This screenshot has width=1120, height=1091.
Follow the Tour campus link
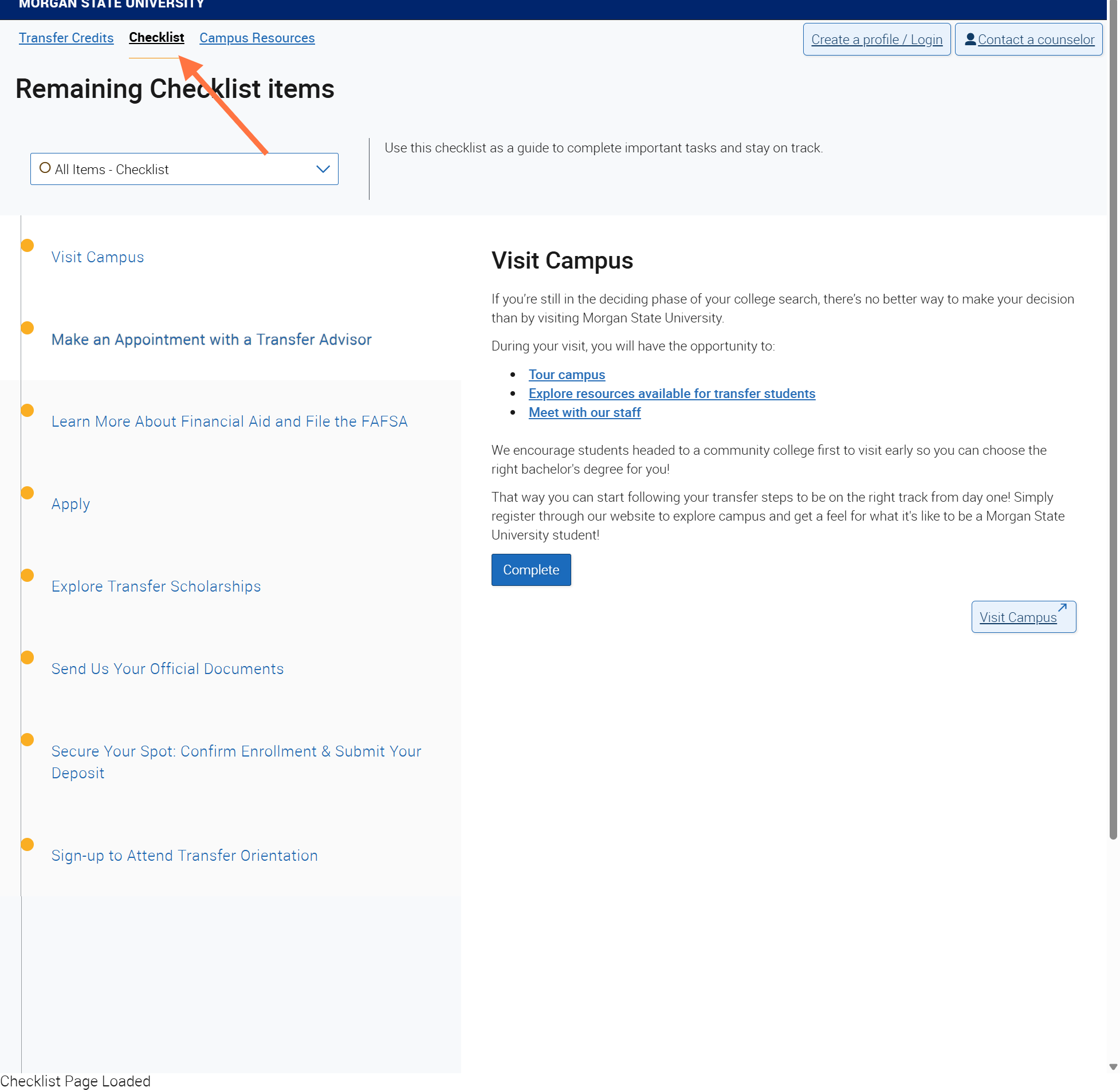click(x=567, y=375)
